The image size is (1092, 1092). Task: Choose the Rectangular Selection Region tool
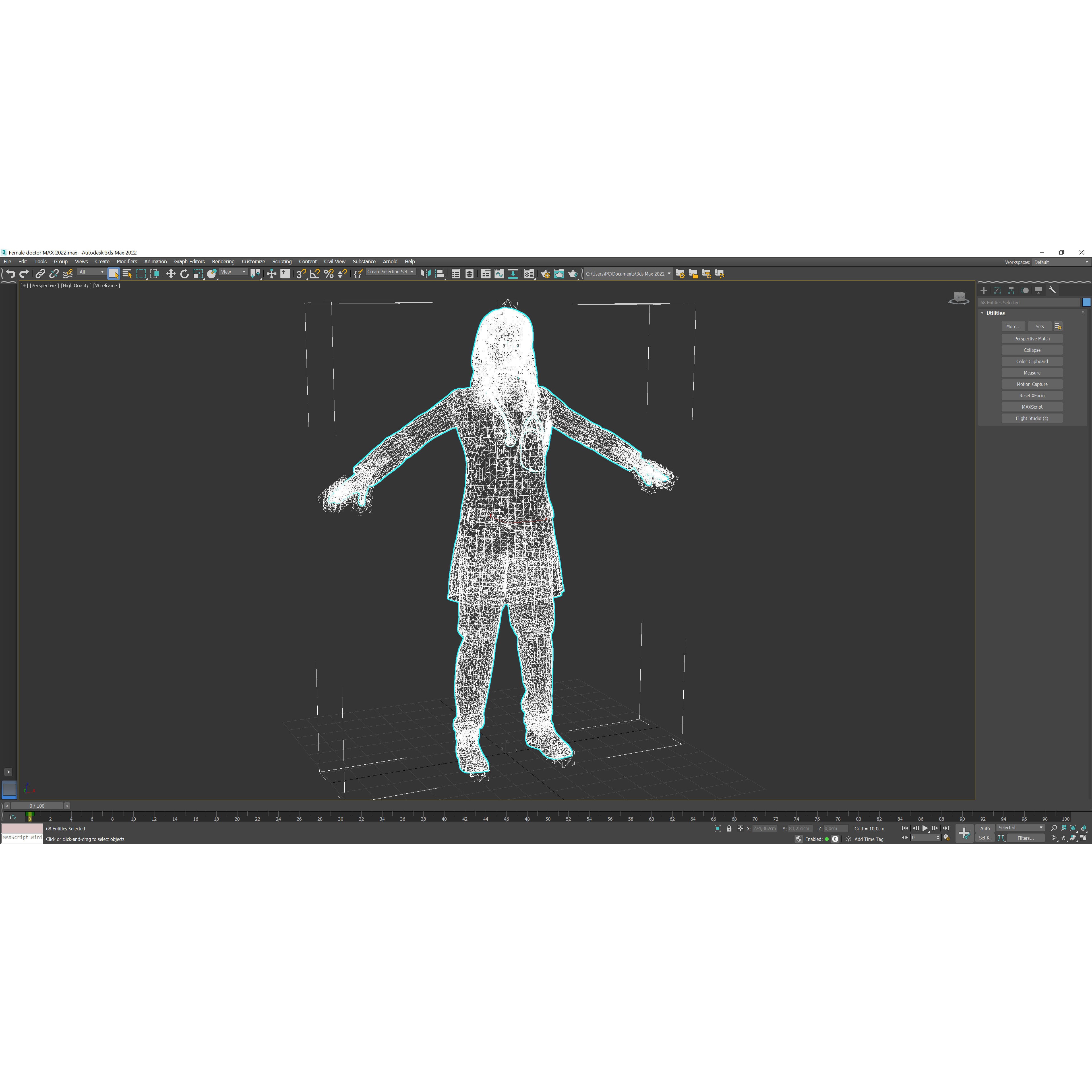pyautogui.click(x=141, y=274)
